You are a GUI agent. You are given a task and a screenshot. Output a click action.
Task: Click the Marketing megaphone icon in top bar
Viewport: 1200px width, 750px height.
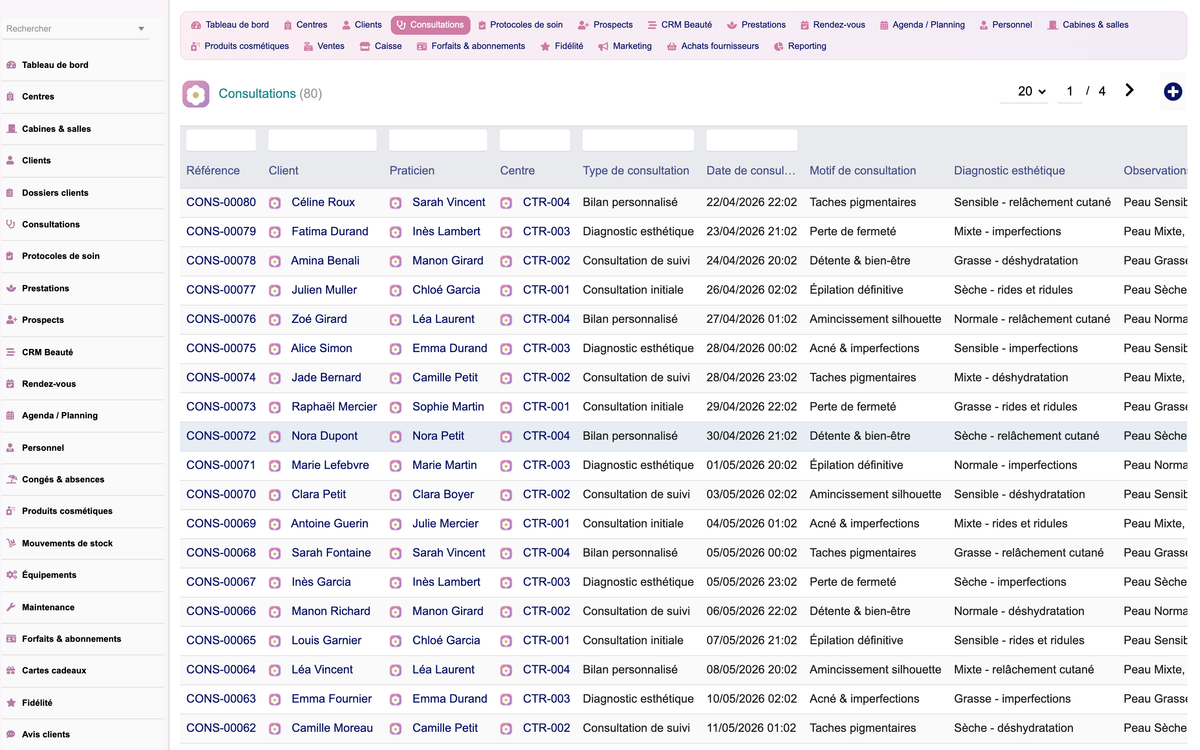603,46
